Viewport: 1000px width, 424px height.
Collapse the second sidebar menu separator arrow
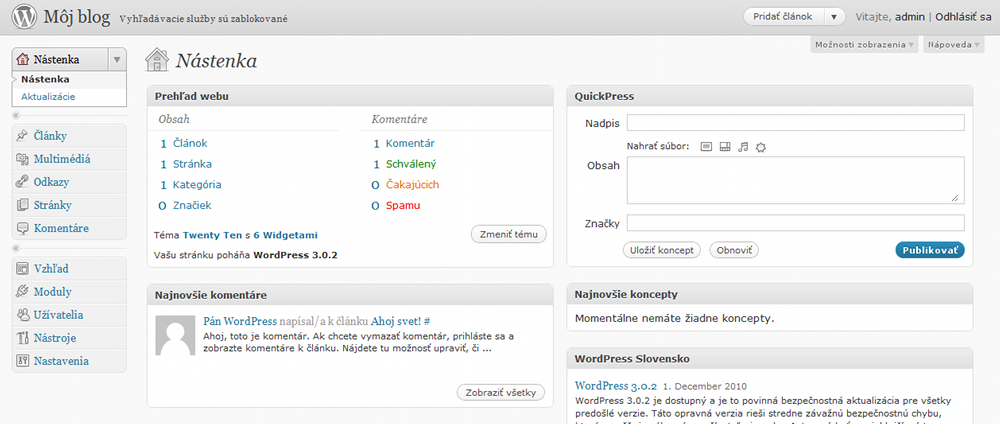tap(17, 247)
